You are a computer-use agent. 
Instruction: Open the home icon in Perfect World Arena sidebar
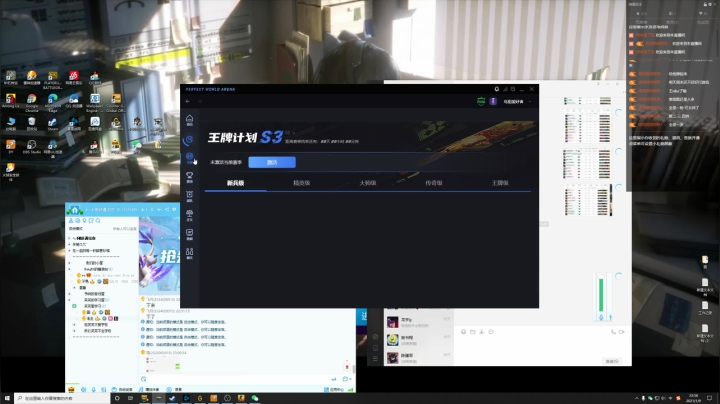tap(189, 120)
